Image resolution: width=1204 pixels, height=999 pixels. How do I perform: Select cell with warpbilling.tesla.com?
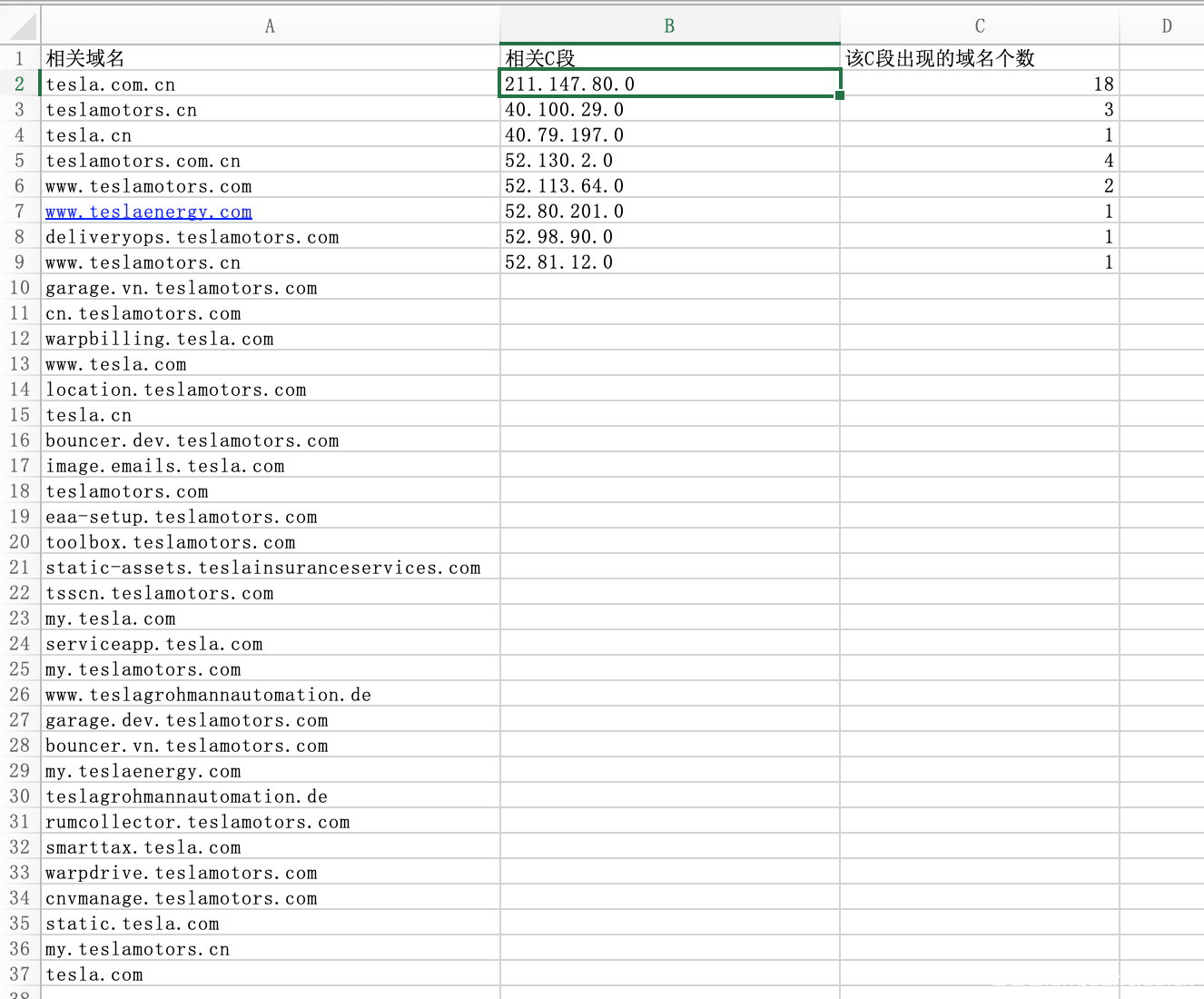click(270, 339)
